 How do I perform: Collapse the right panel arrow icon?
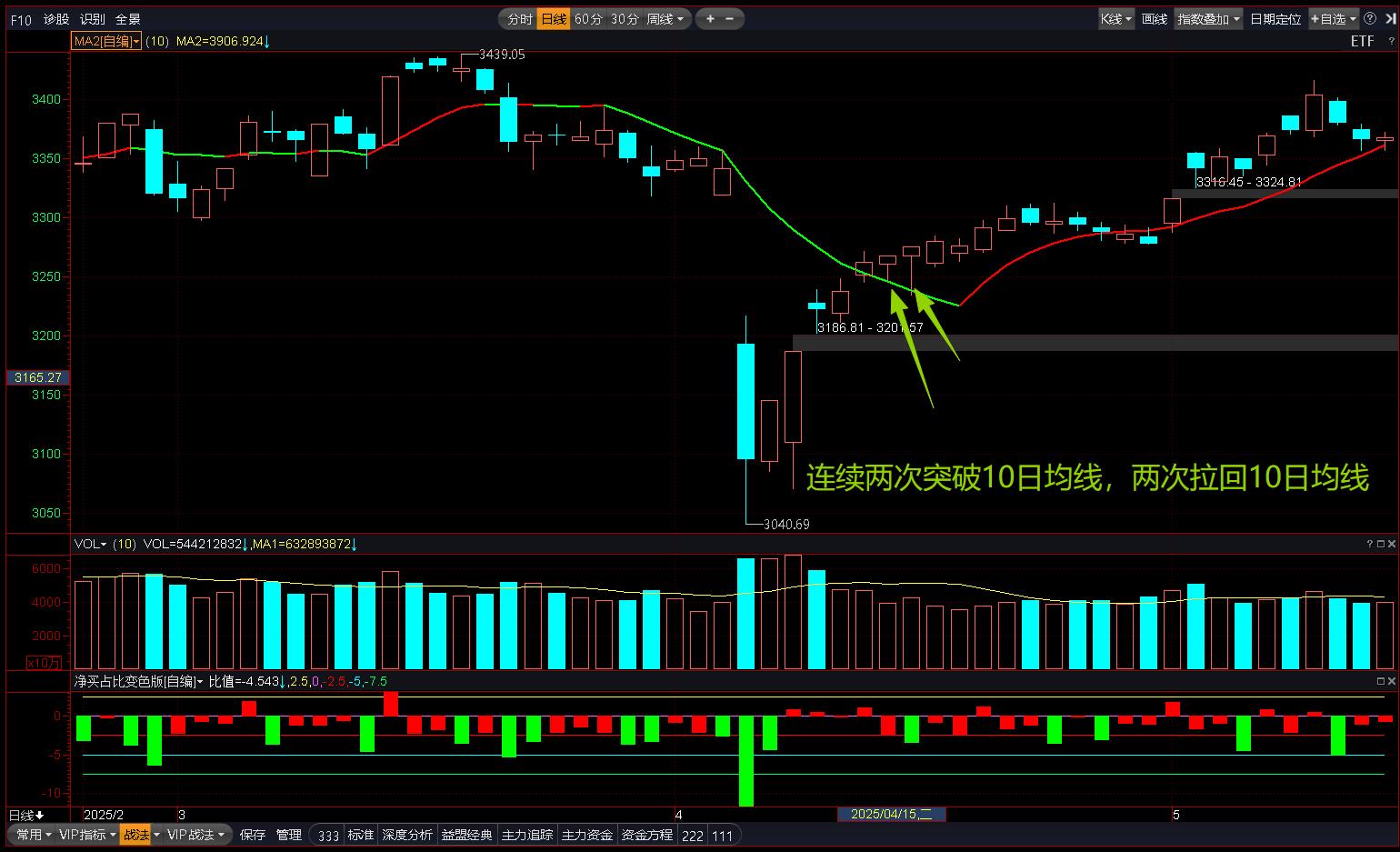point(1389,18)
